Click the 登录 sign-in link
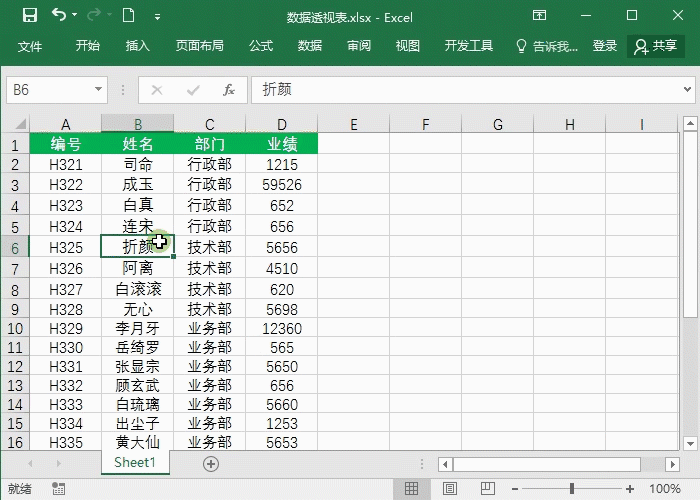The width and height of the screenshot is (700, 500). (604, 46)
